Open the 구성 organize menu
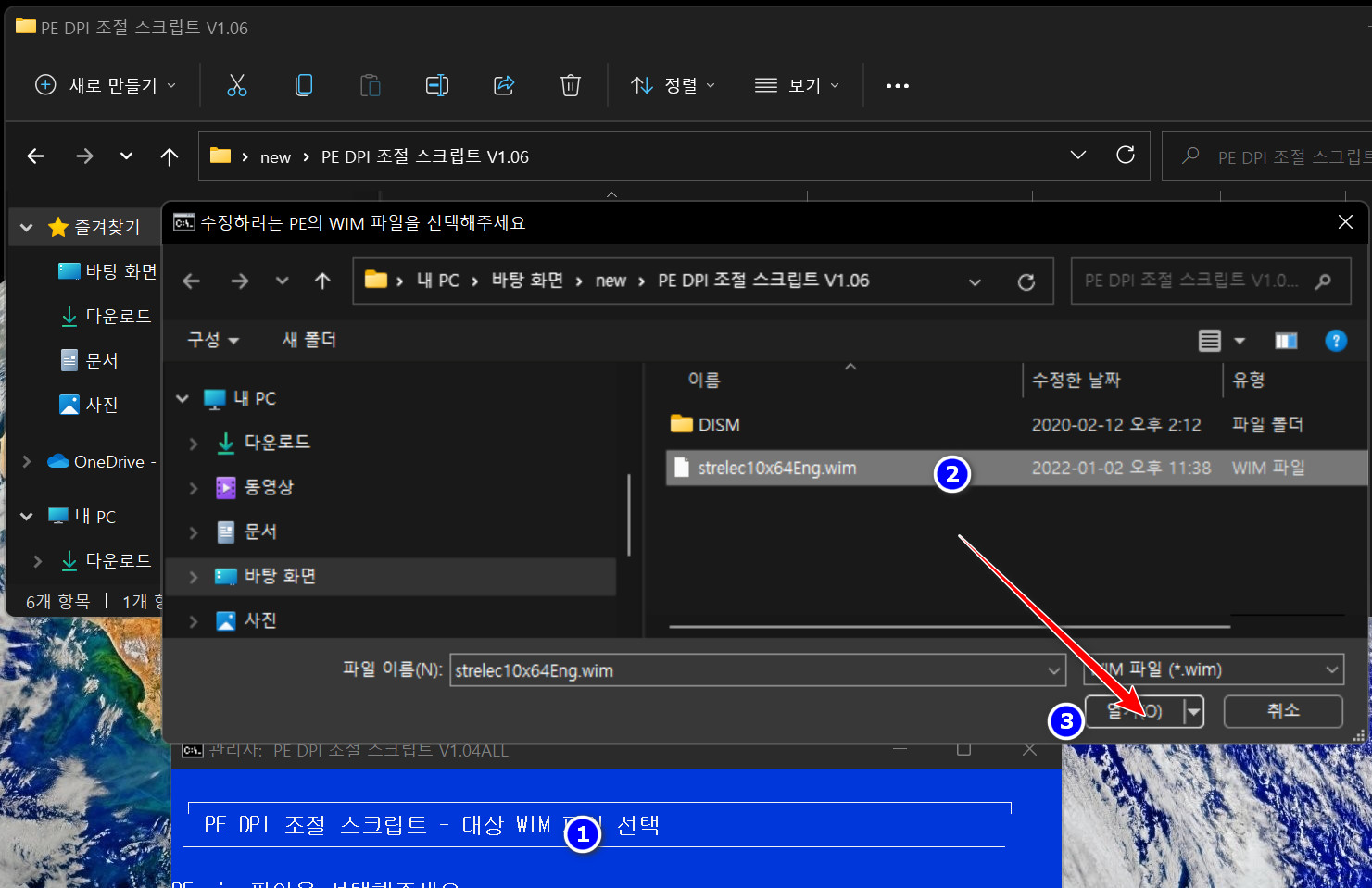 pyautogui.click(x=213, y=340)
